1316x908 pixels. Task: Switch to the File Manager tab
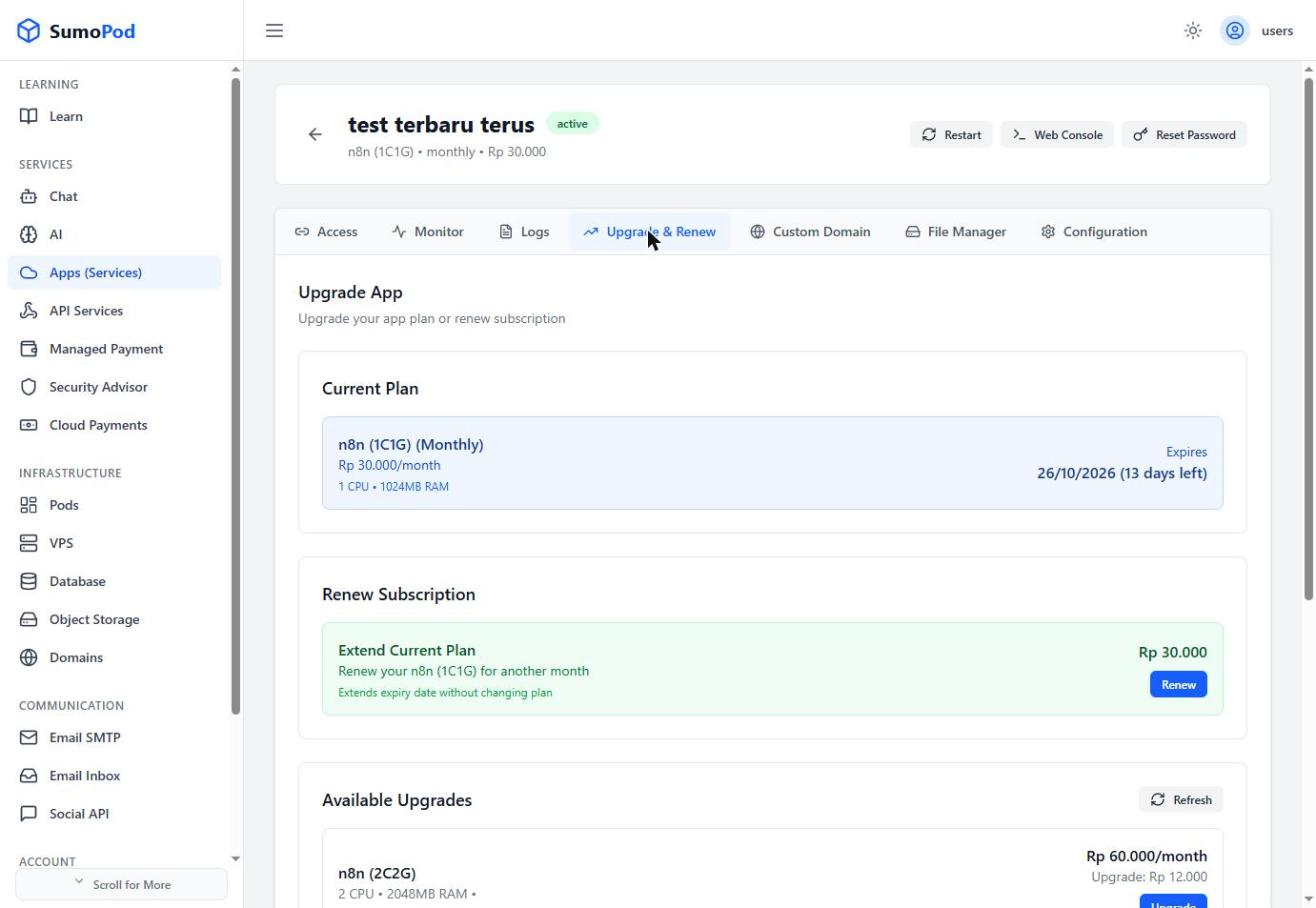coord(955,231)
